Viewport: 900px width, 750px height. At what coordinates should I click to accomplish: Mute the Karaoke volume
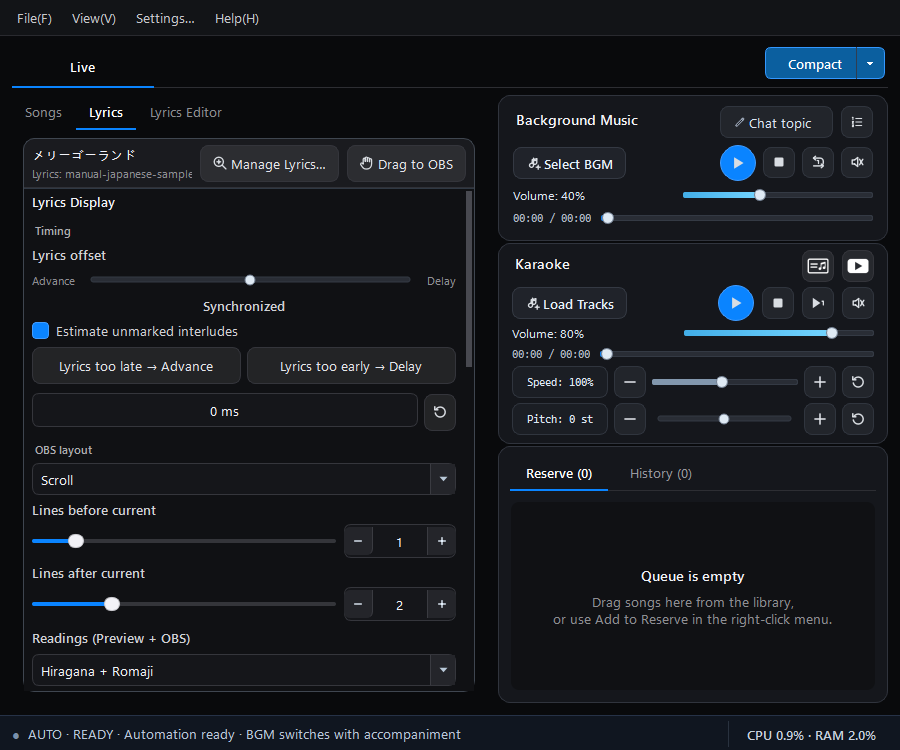858,303
